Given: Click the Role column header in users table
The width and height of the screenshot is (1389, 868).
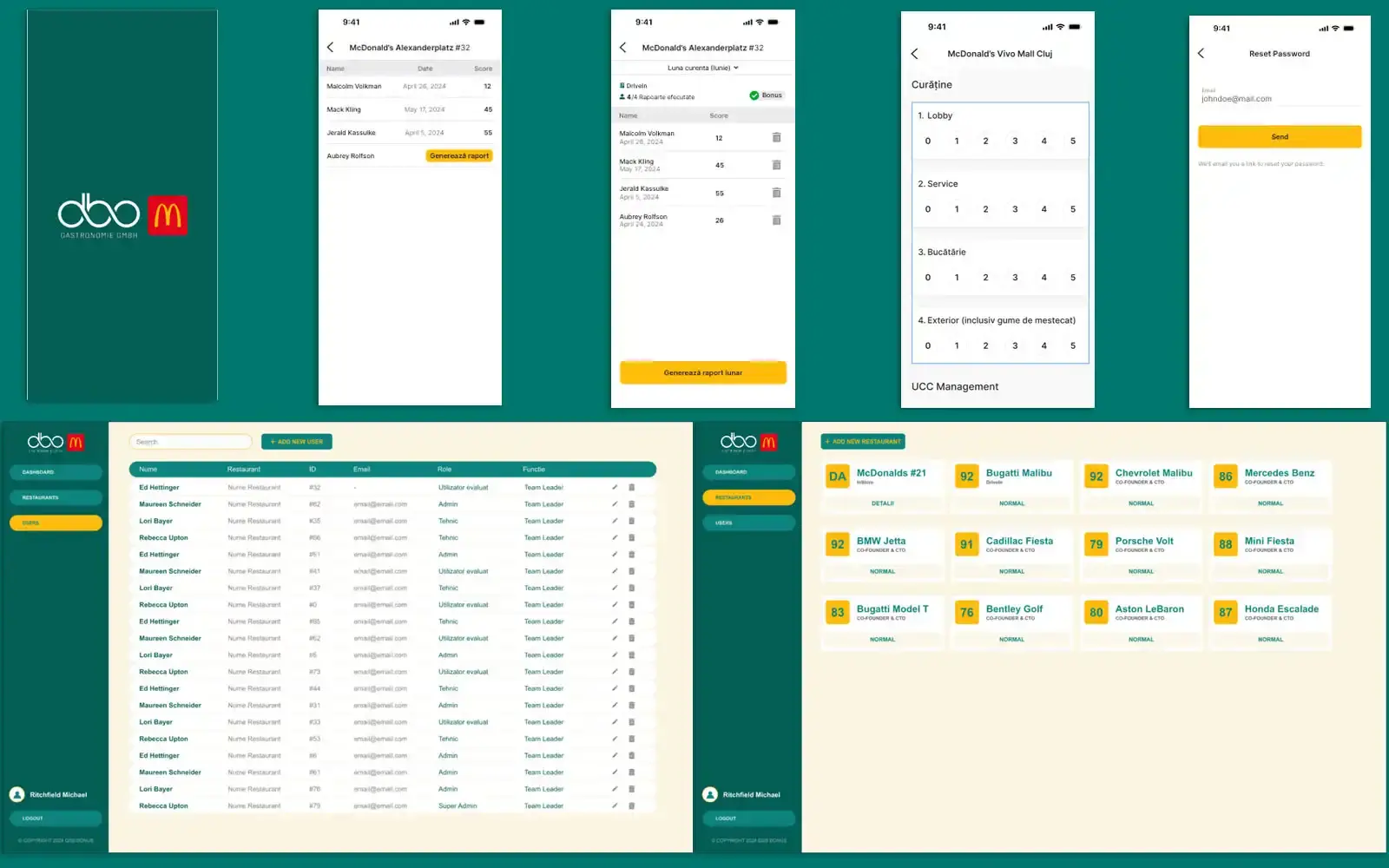Looking at the screenshot, I should coord(444,470).
